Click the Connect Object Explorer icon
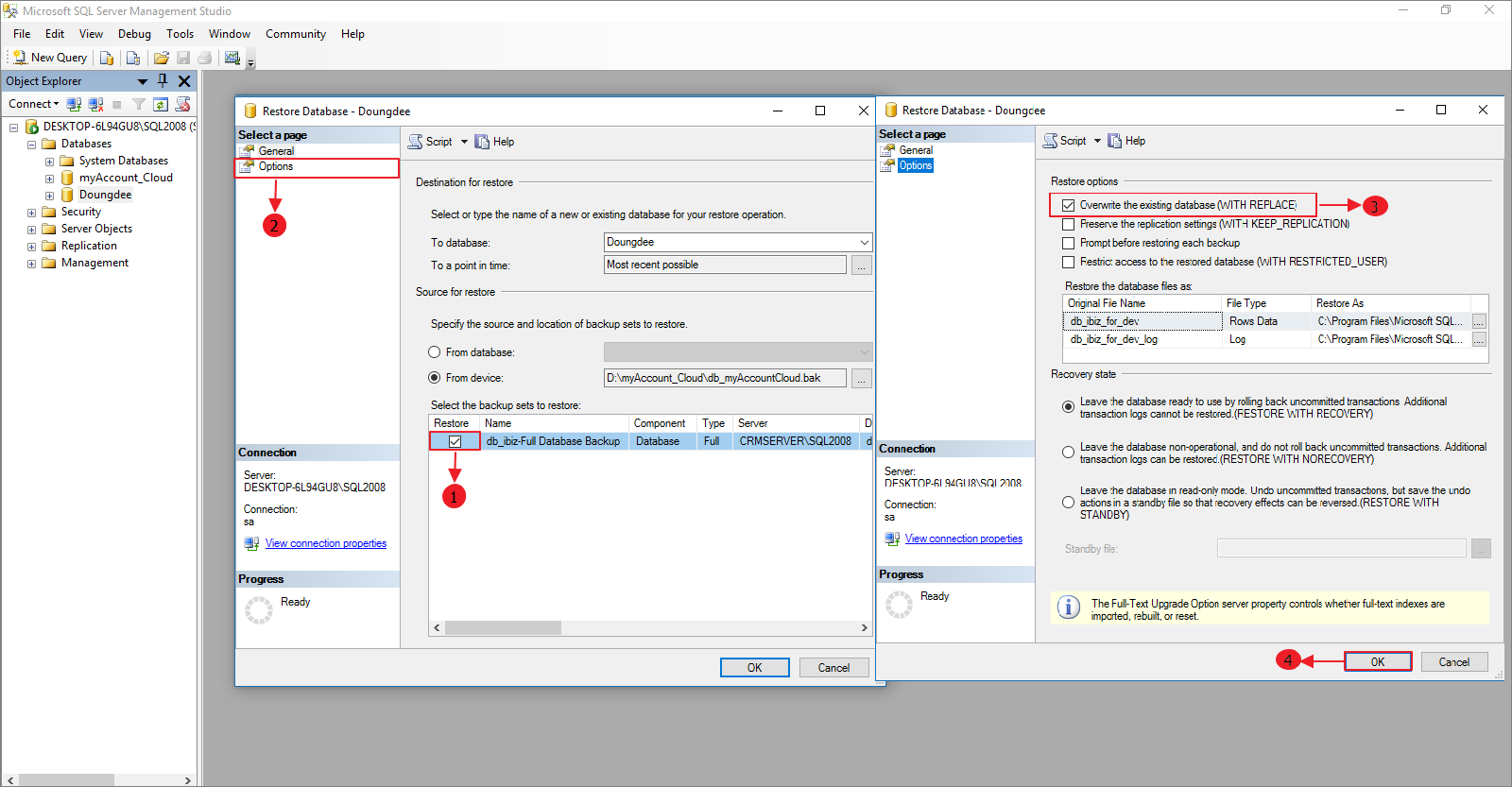Viewport: 1512px width, 787px height. pos(74,104)
